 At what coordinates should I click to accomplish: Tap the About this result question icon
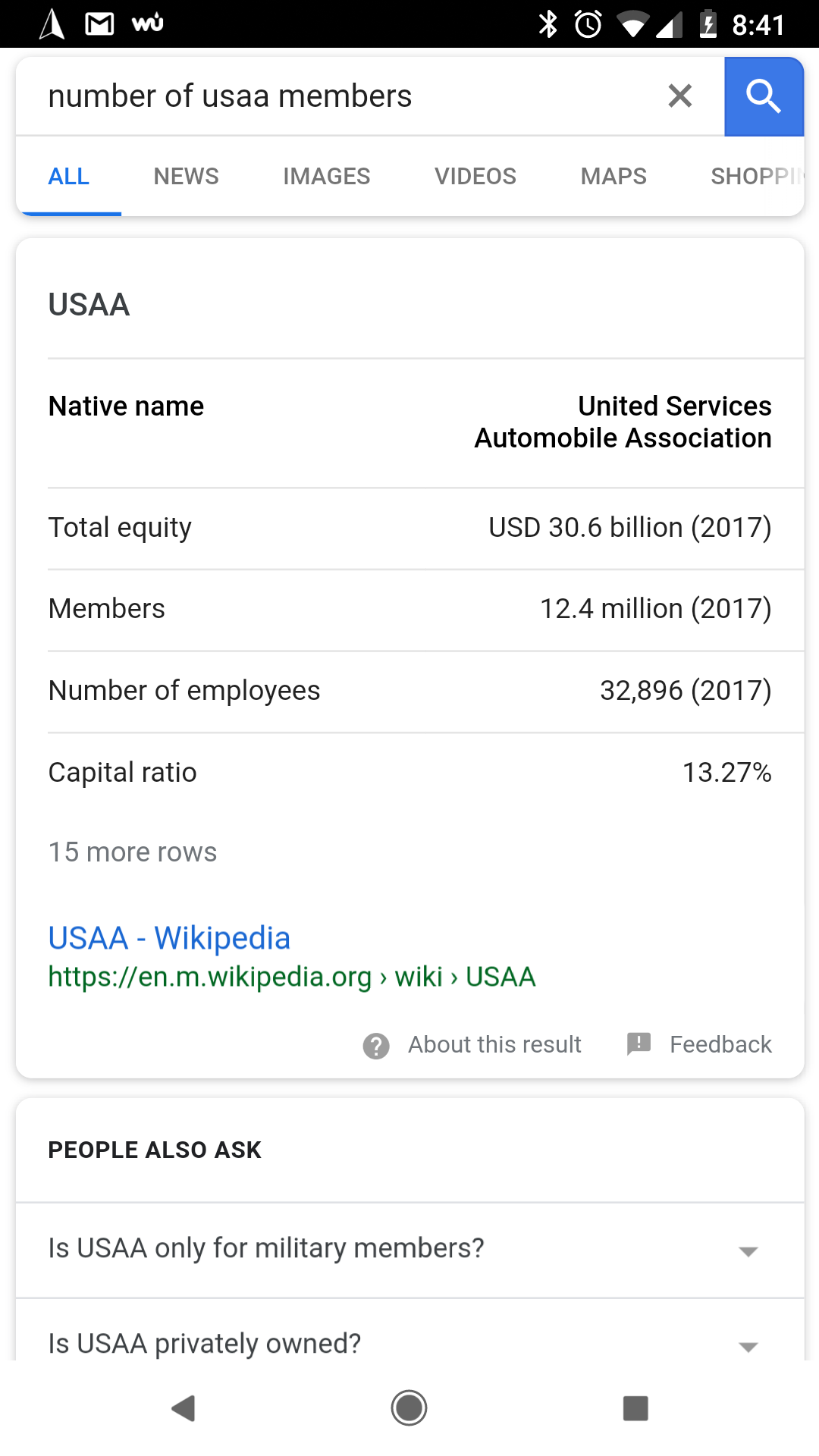click(x=376, y=1046)
